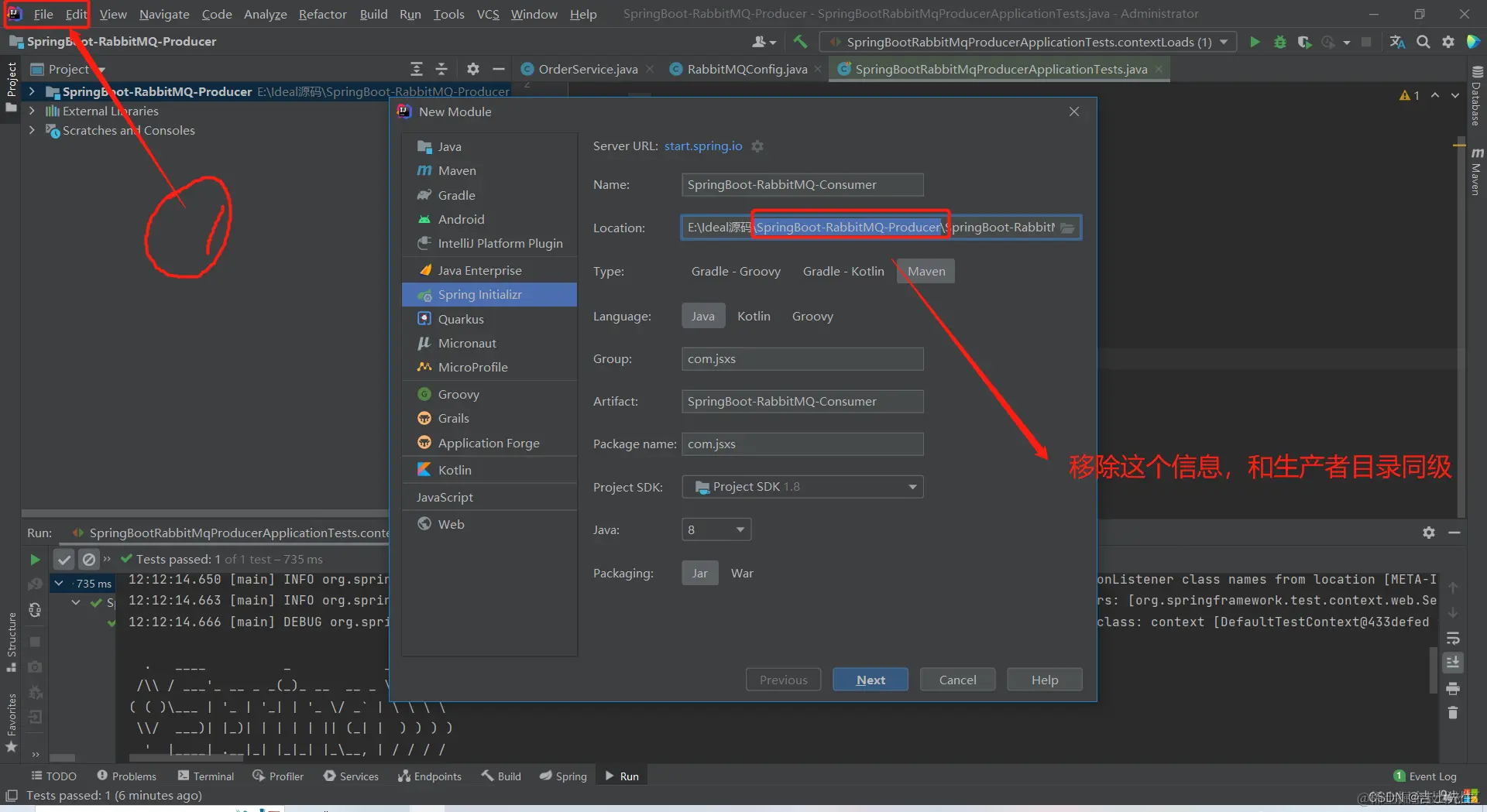Expand Scratches and Consoles node
This screenshot has height=812, width=1487.
pyautogui.click(x=32, y=130)
